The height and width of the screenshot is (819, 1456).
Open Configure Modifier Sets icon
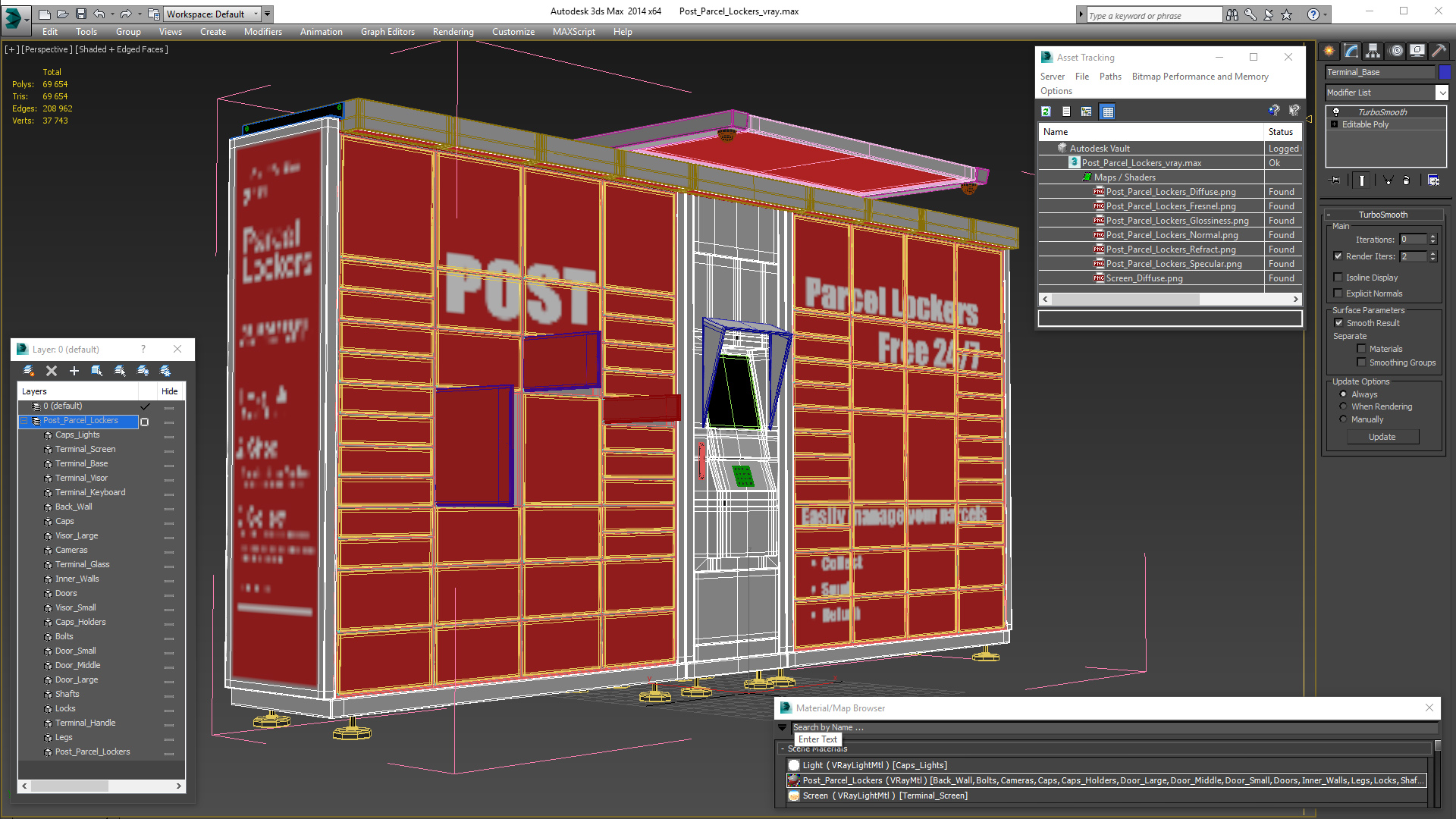[x=1433, y=180]
